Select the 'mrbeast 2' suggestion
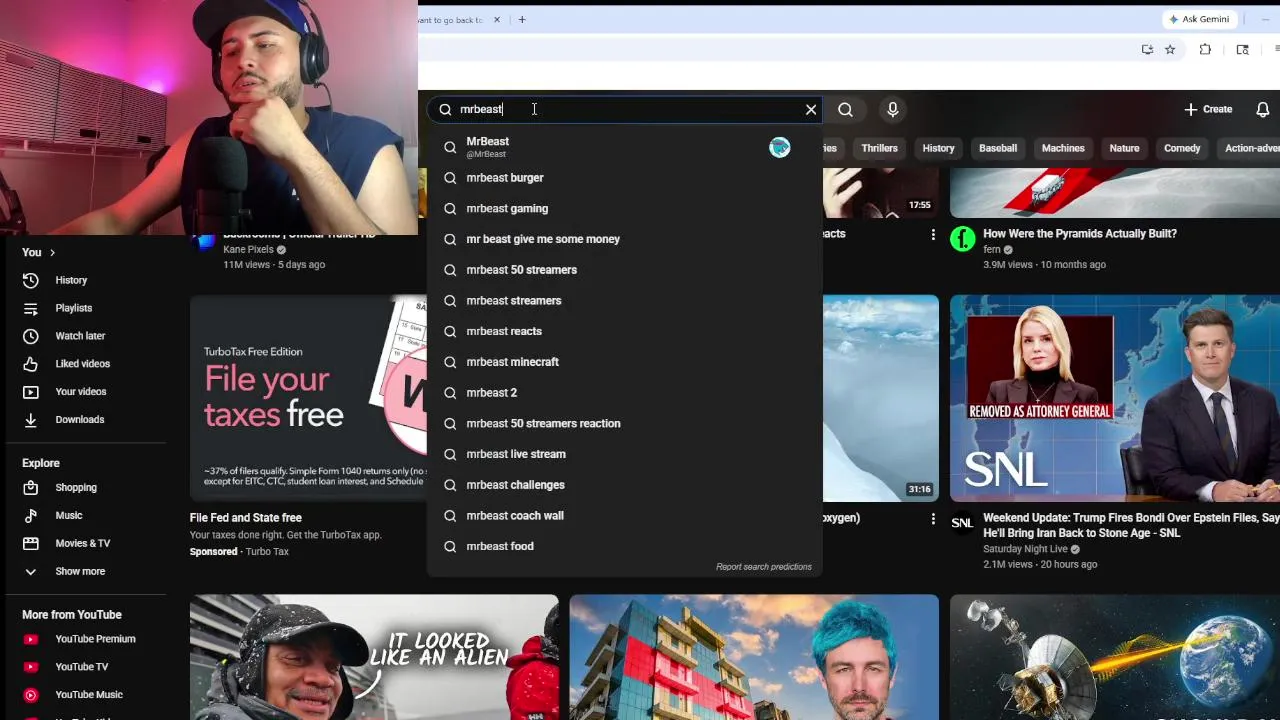Screen dimensions: 1280x720 625,392
